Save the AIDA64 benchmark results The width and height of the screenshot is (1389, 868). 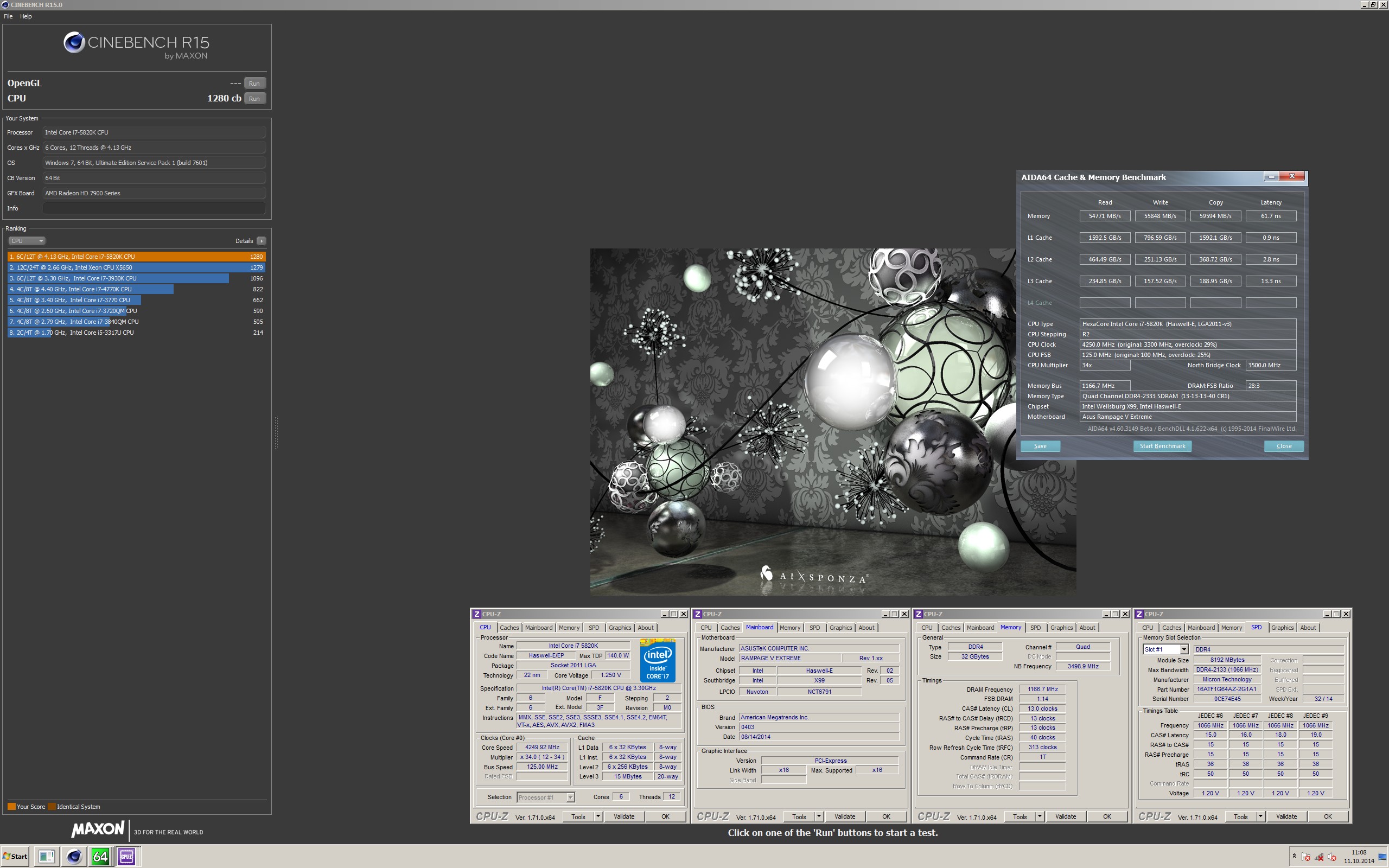[1040, 446]
